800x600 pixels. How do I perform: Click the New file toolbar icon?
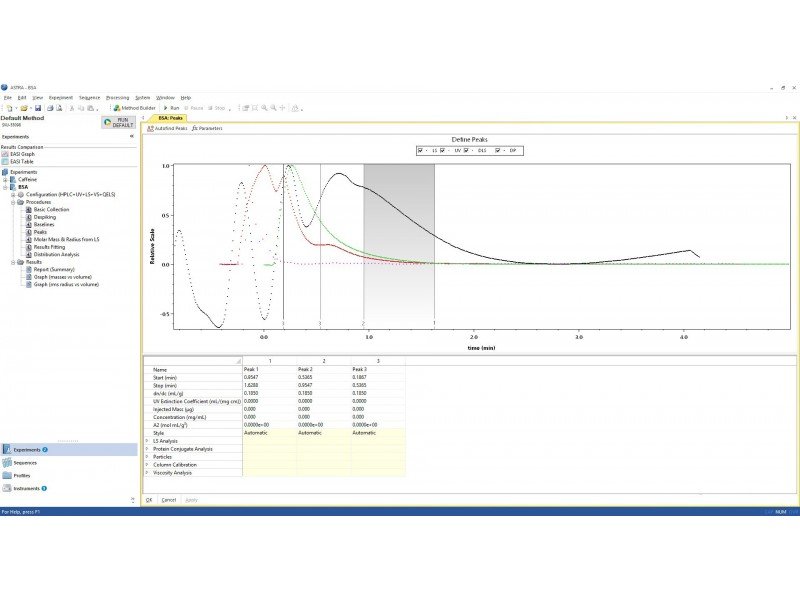tap(9, 108)
